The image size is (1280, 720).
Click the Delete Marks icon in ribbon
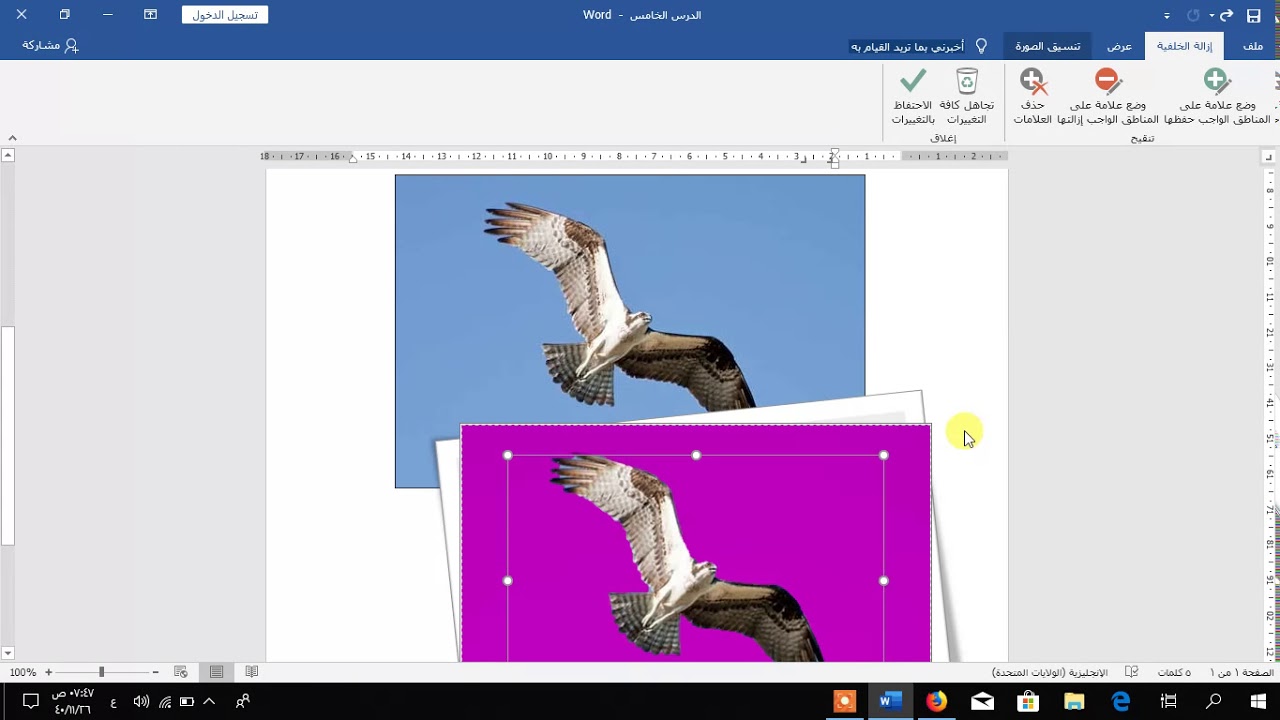(x=1032, y=97)
